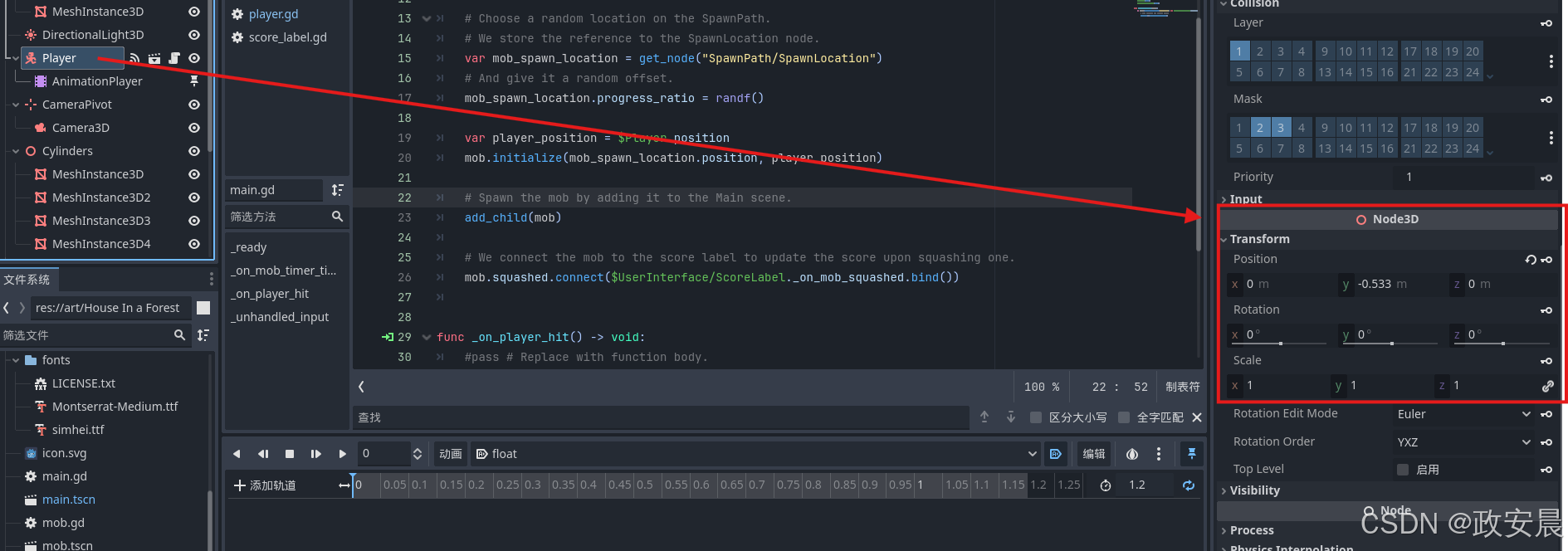Screen dimensions: 1568x551
Task: Toggle visibility of Player node
Action: pos(194,58)
